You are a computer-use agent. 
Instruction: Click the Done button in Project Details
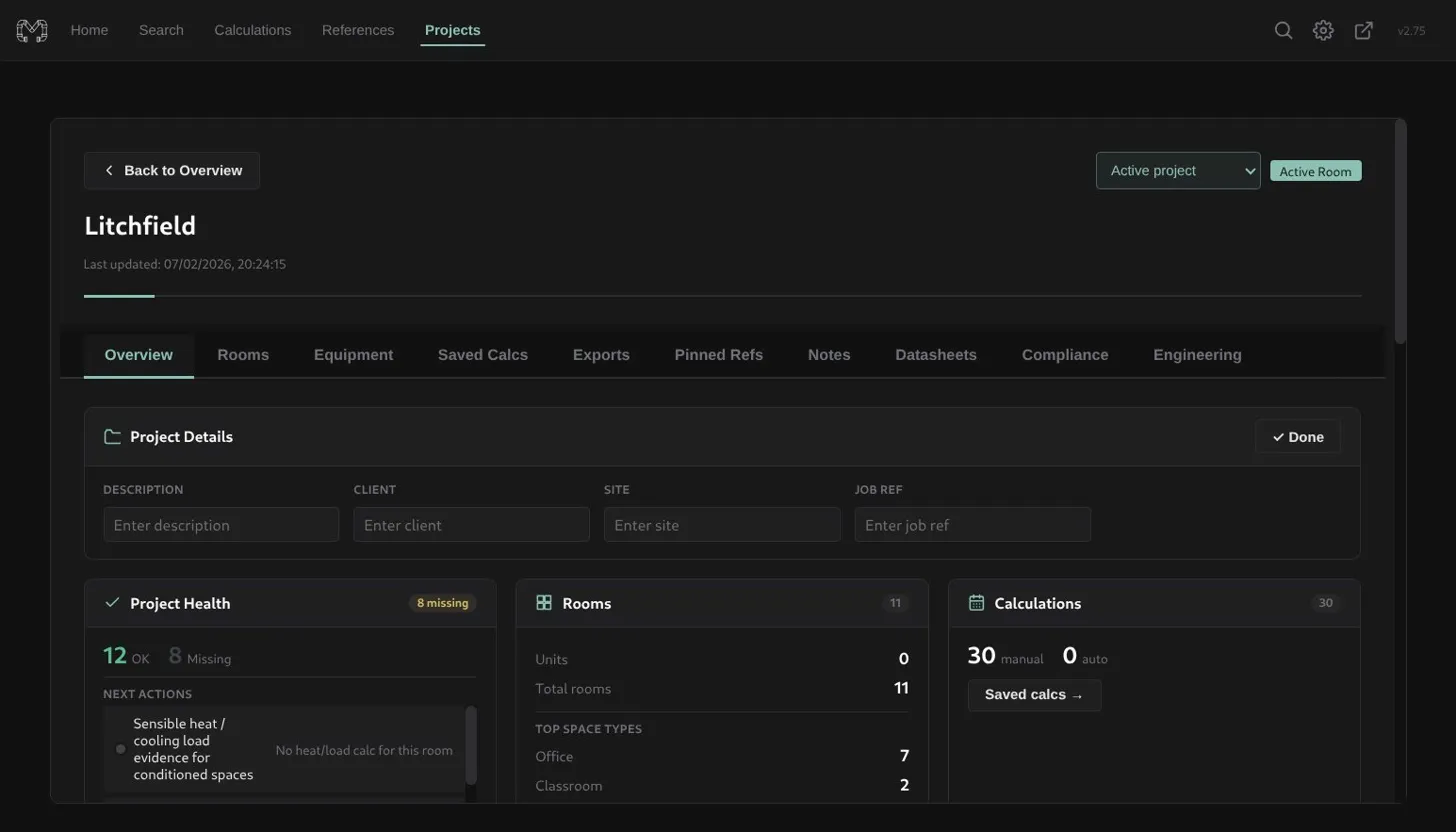coord(1297,436)
